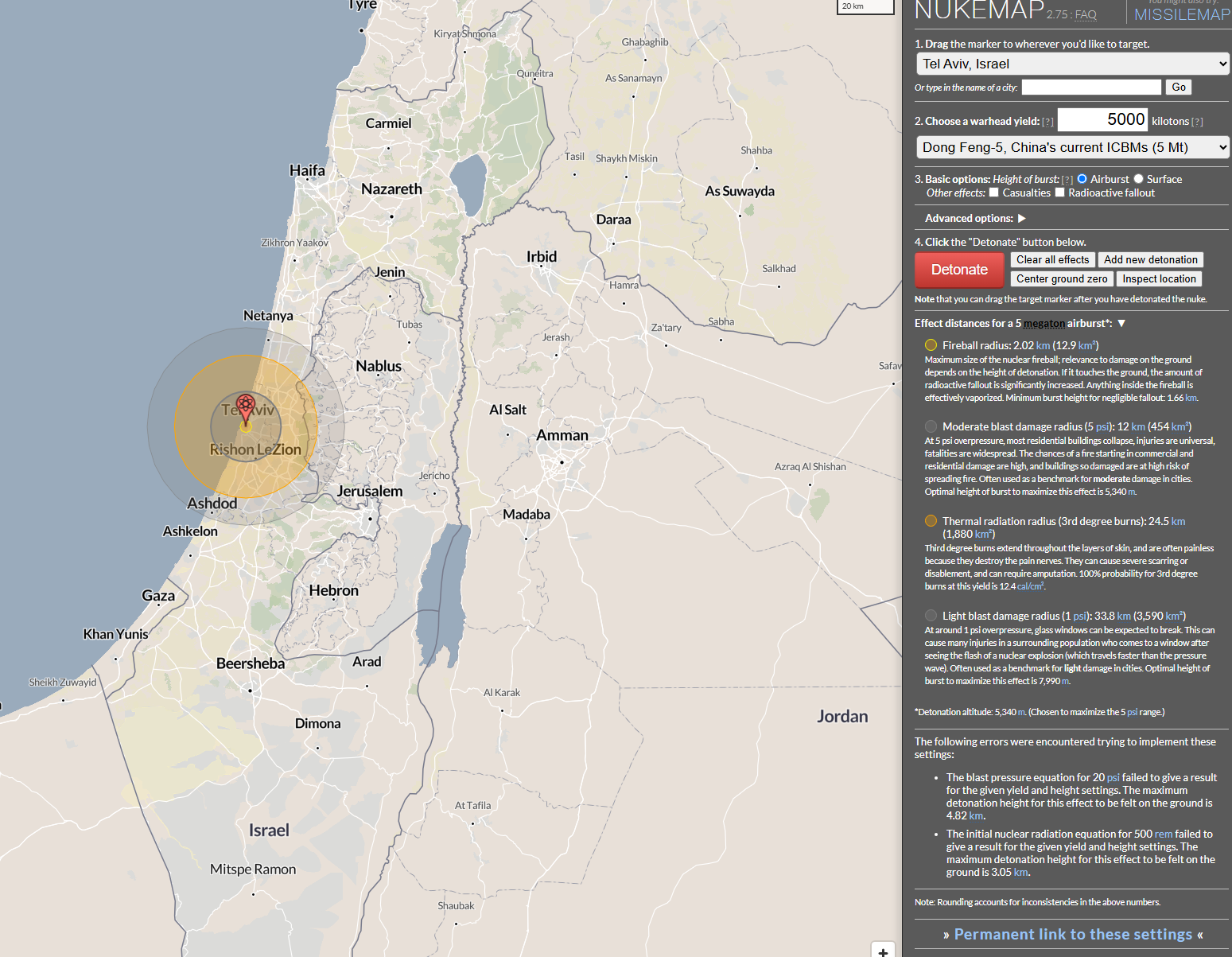Click the zoom-in plus button on the map
This screenshot has height=957, width=1232.
pyautogui.click(x=883, y=951)
